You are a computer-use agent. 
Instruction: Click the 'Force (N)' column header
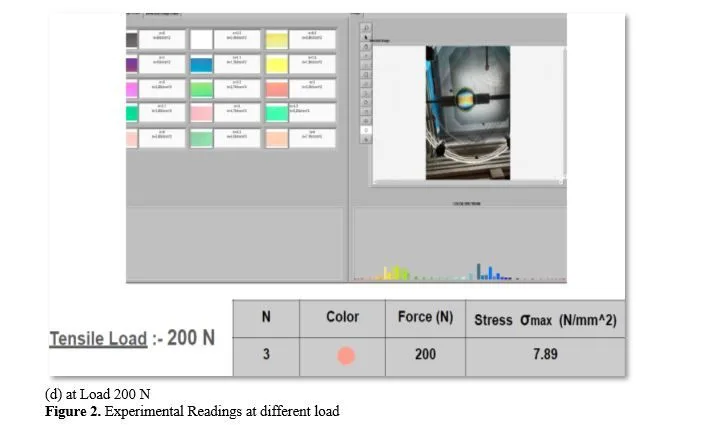pos(425,317)
